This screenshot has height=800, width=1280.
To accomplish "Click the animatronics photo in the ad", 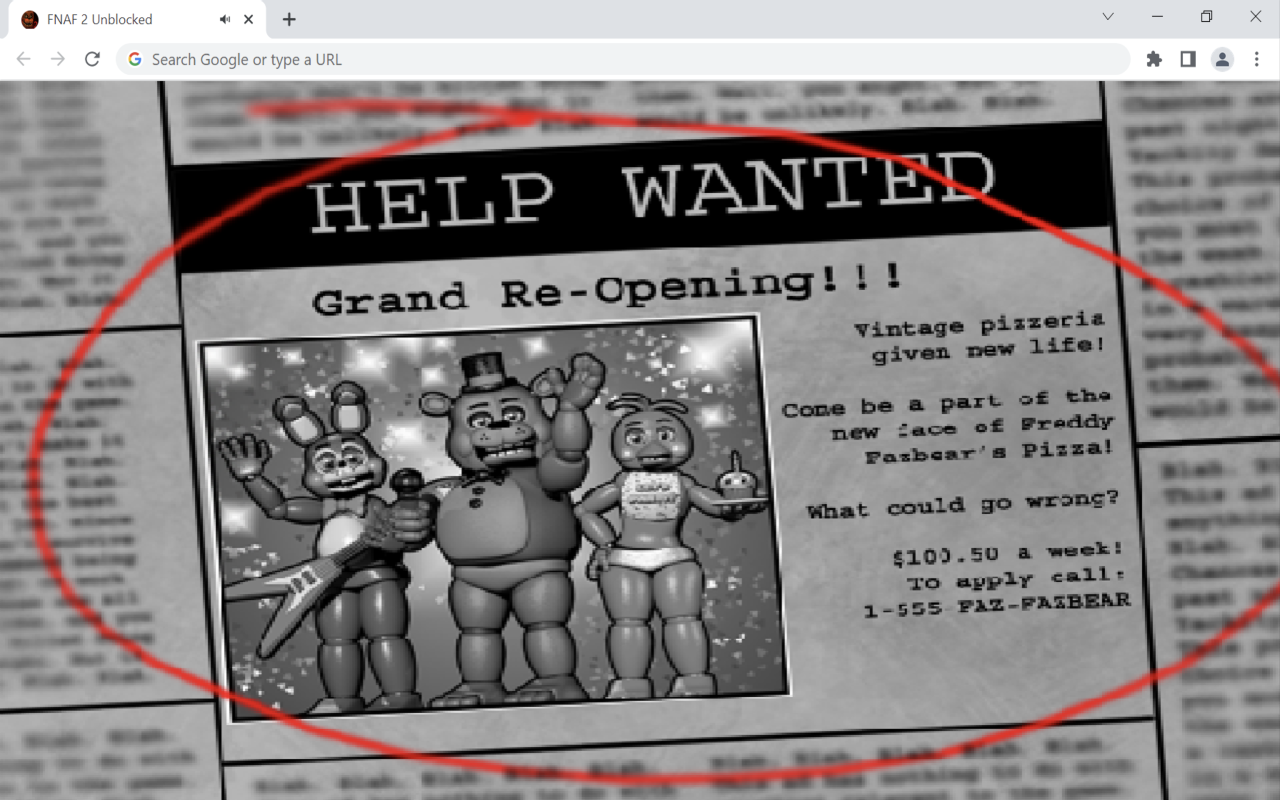I will pyautogui.click(x=494, y=518).
